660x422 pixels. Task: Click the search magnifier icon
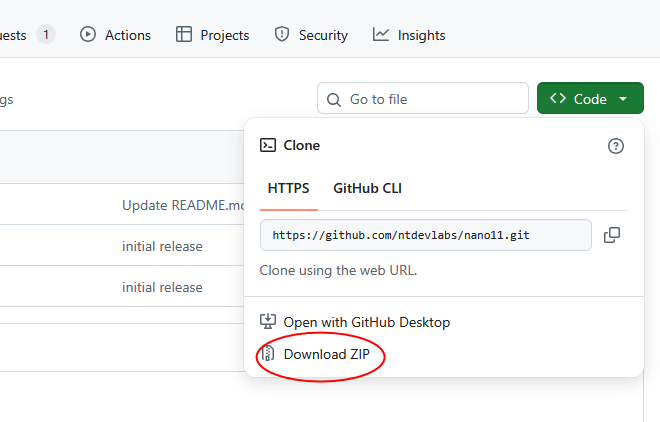coord(334,100)
